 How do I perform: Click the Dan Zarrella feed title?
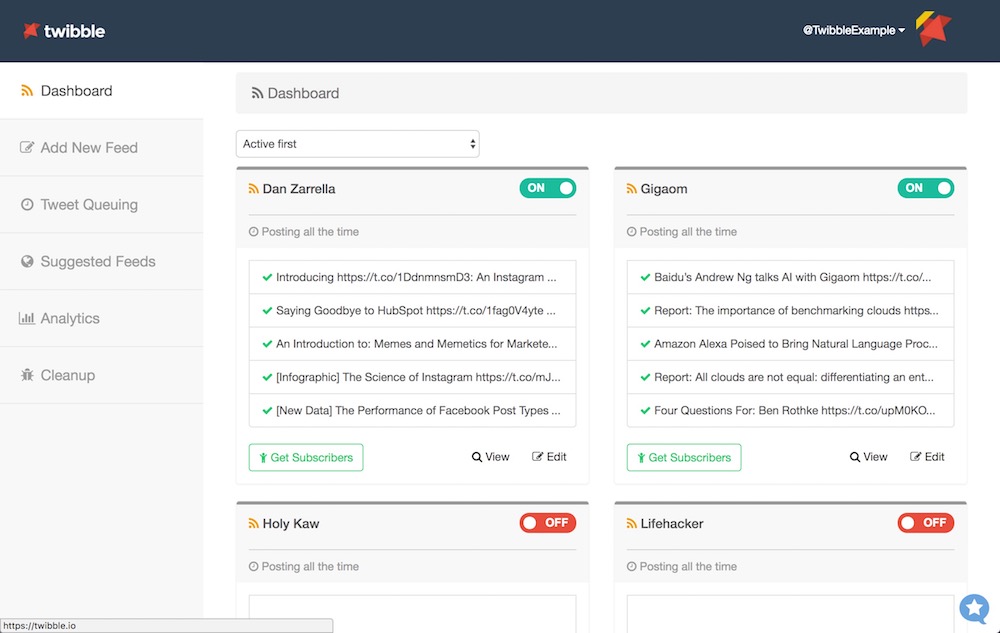pos(298,189)
